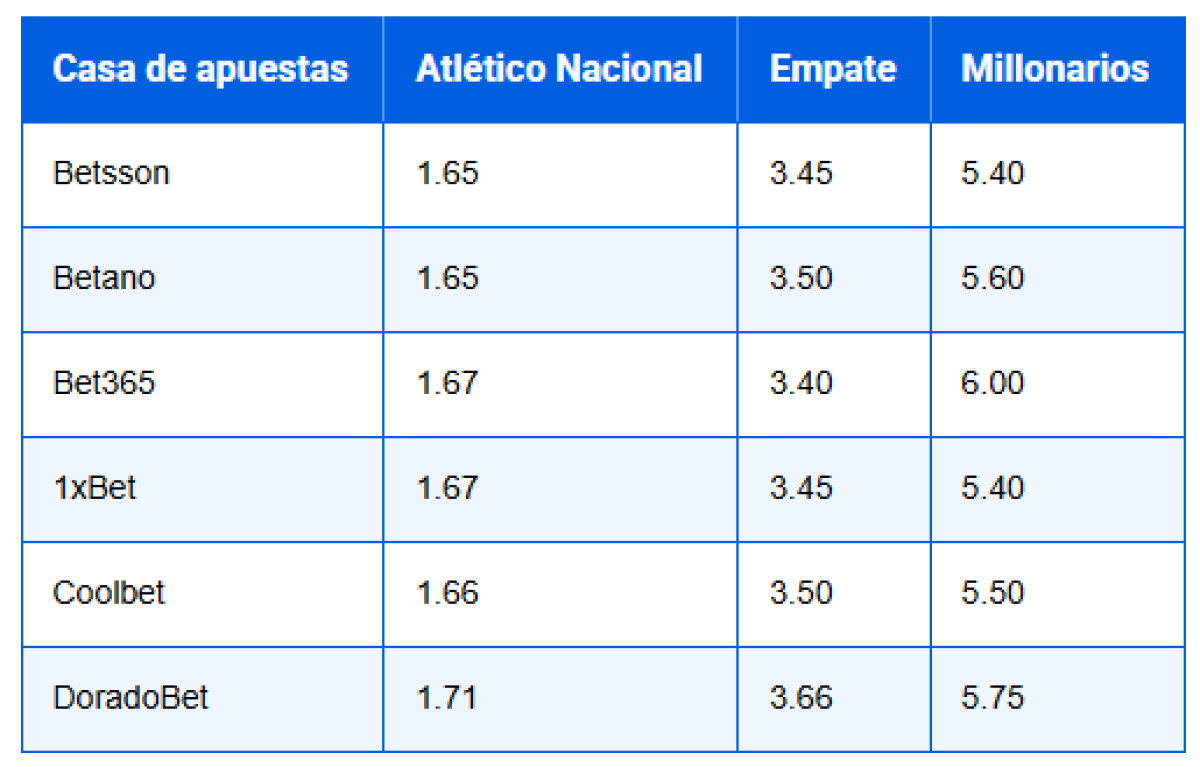Screen dimensions: 1200x767
Task: Click Bet365's Millonarios odds 6.00
Action: [x=993, y=383]
